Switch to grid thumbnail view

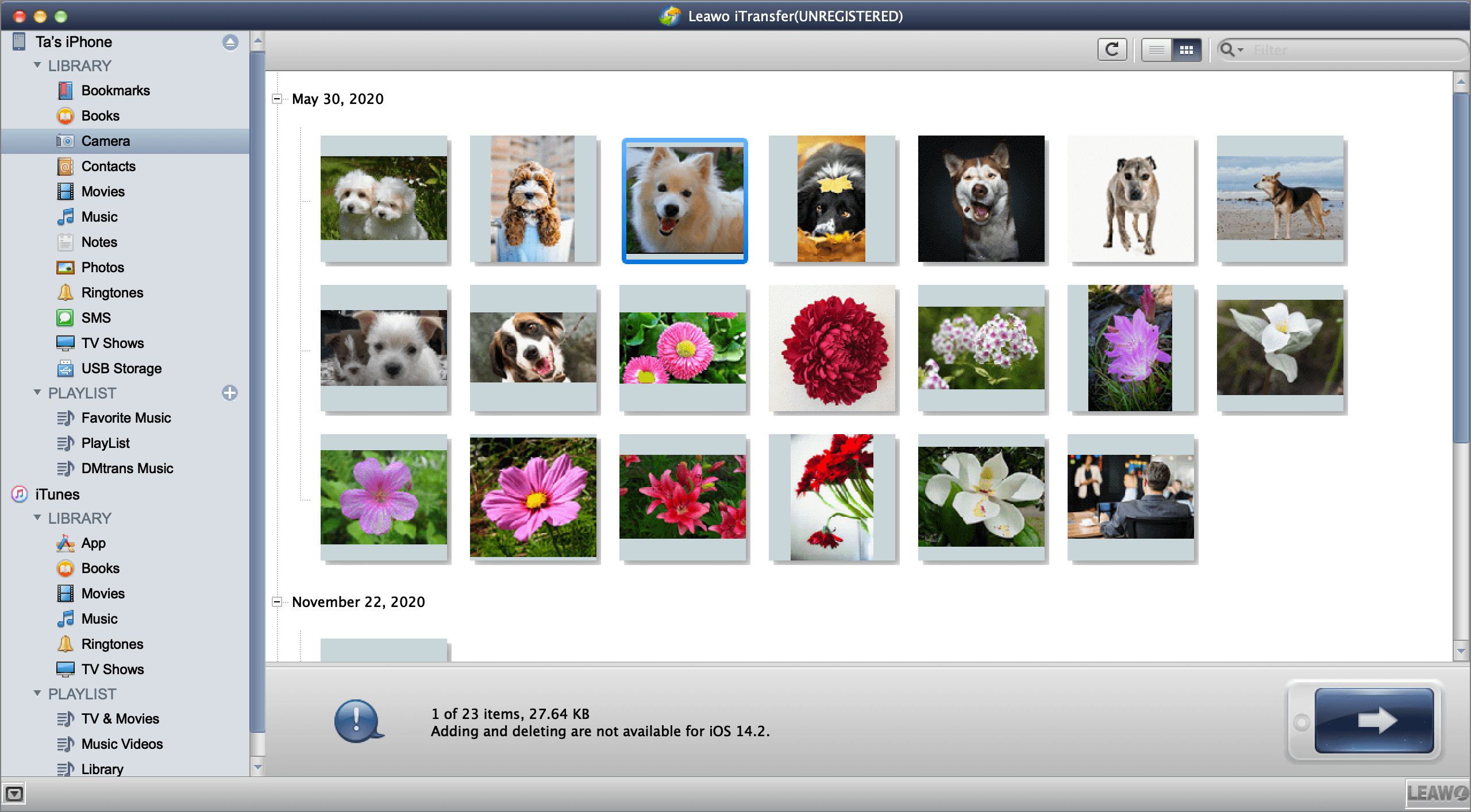pyautogui.click(x=1186, y=50)
